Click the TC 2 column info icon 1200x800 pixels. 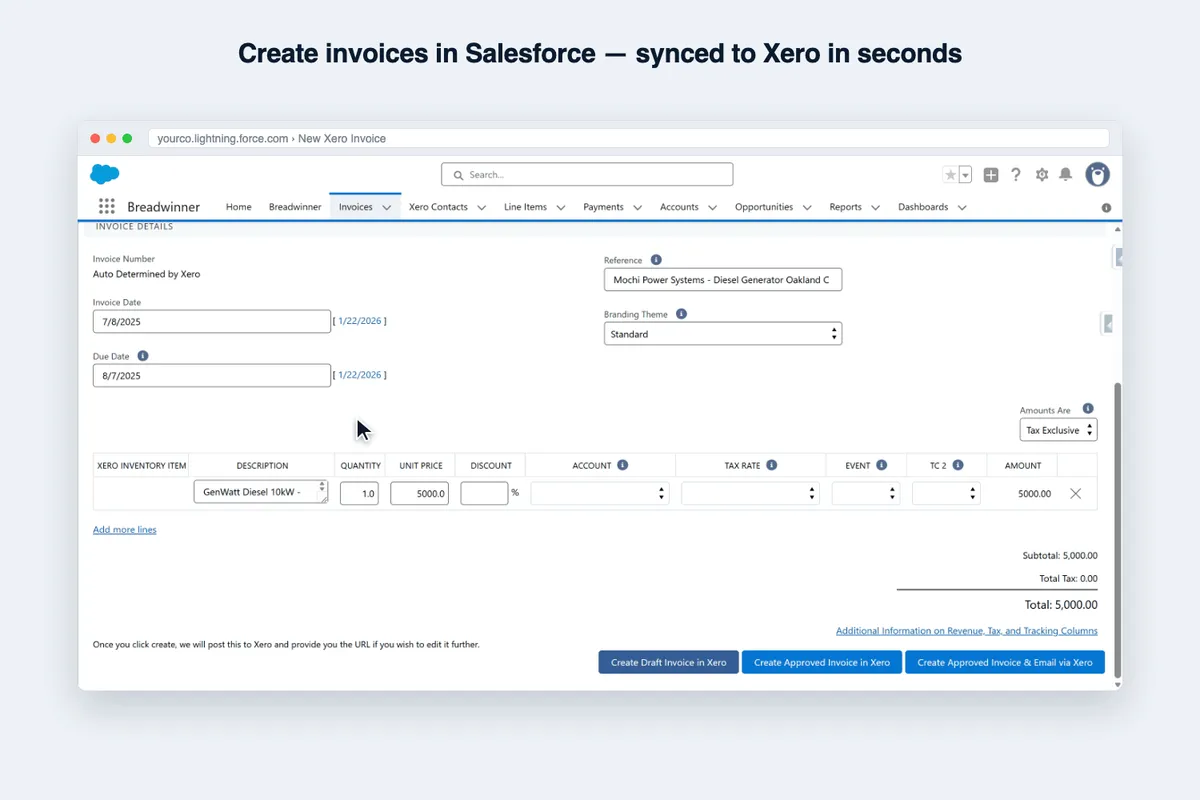coord(958,465)
